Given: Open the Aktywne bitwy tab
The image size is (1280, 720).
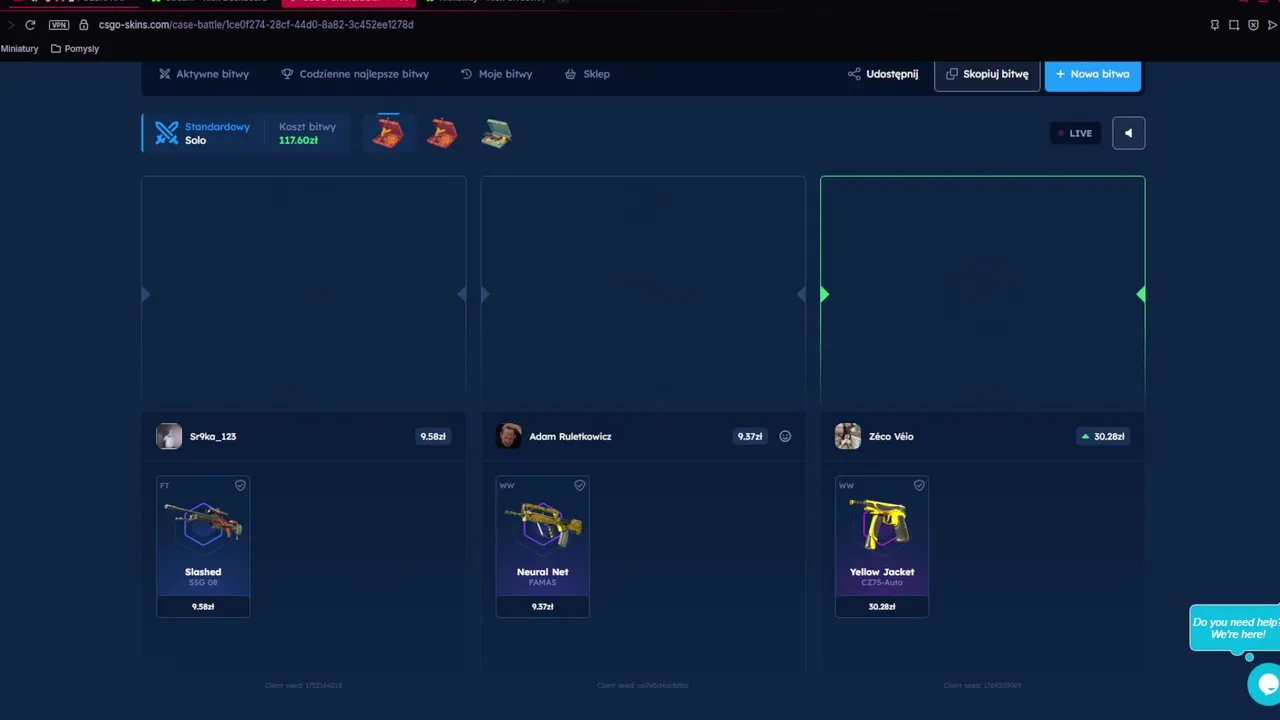Looking at the screenshot, I should click(204, 74).
